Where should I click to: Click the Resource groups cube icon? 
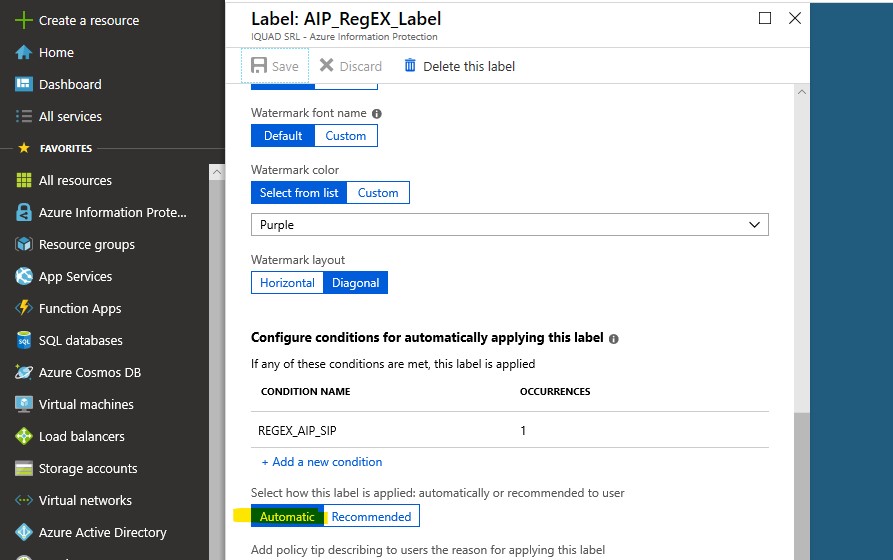point(23,244)
